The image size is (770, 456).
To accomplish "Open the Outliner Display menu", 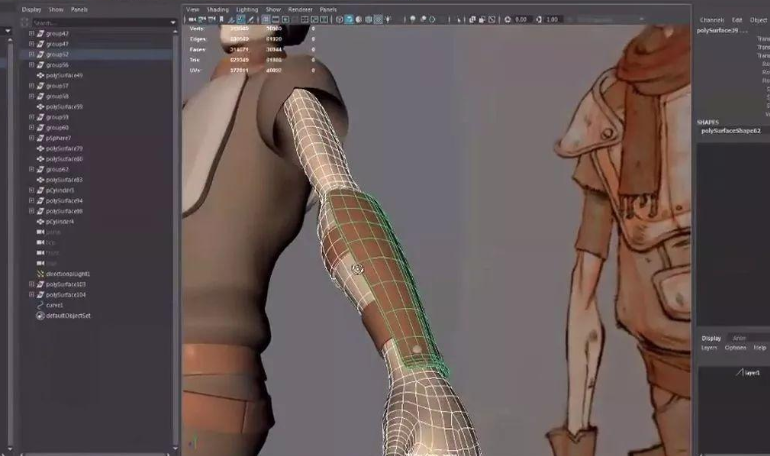I will tap(31, 9).
